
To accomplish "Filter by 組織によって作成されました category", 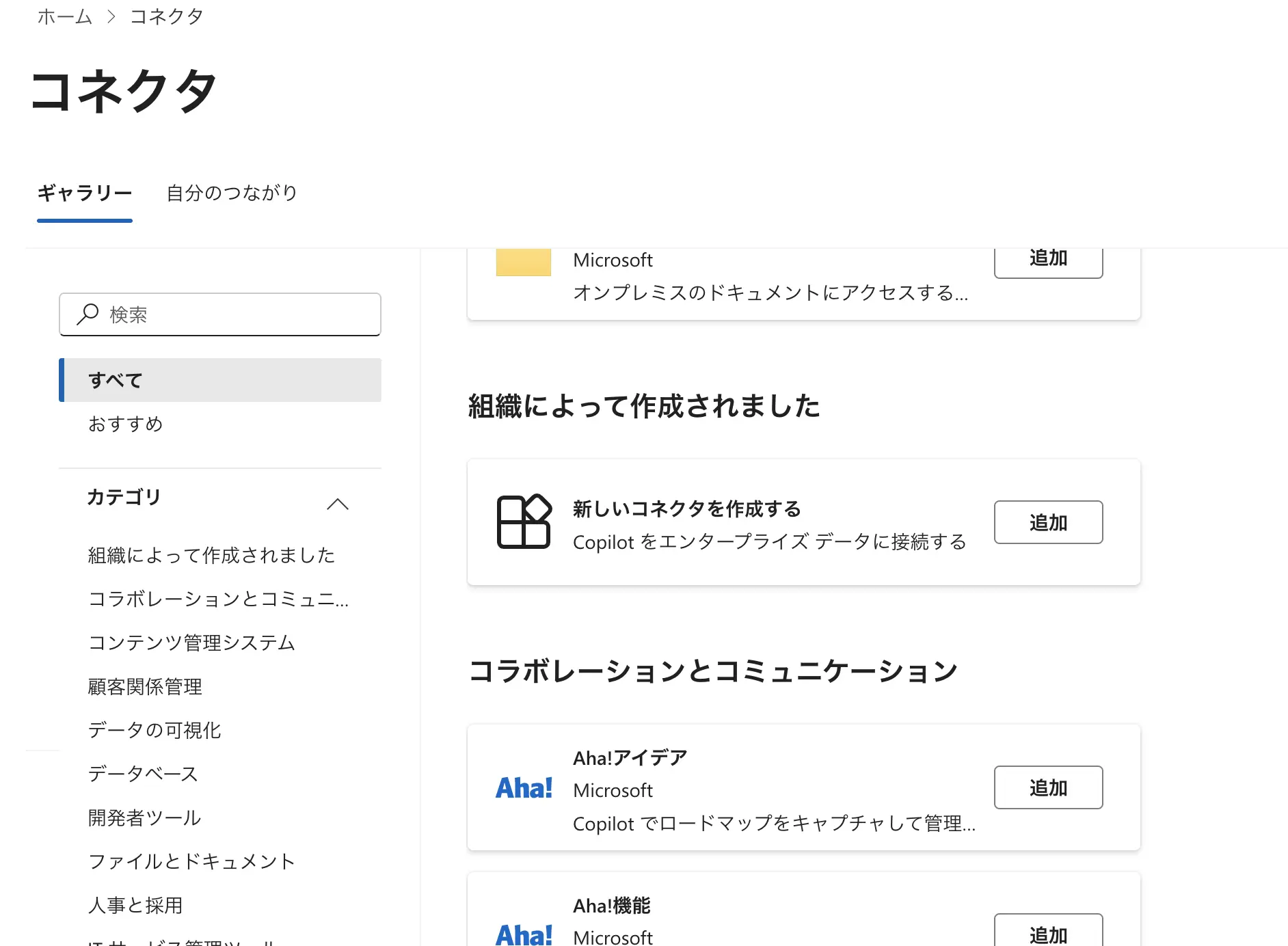I will click(x=212, y=555).
